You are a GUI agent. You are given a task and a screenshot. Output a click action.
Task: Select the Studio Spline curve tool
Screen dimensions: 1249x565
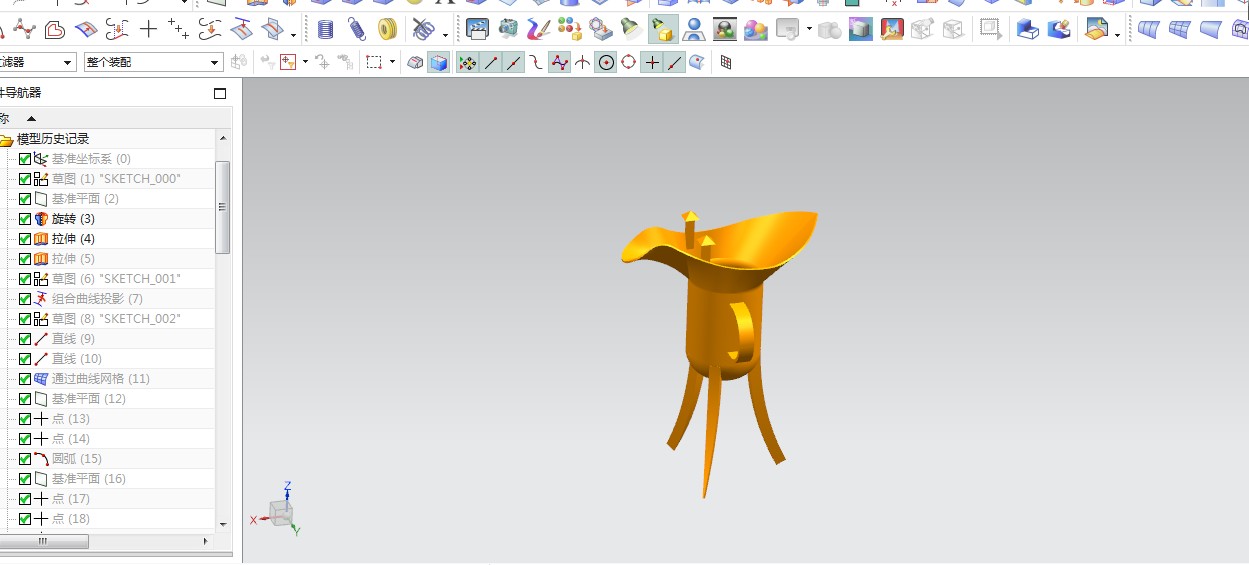pos(24,30)
